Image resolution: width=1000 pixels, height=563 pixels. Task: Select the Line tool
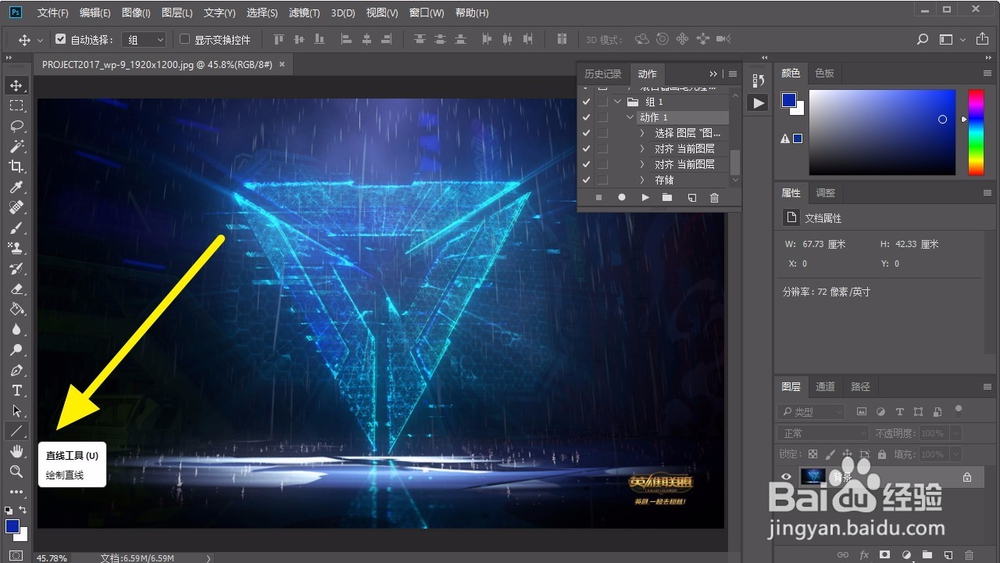pyautogui.click(x=17, y=431)
